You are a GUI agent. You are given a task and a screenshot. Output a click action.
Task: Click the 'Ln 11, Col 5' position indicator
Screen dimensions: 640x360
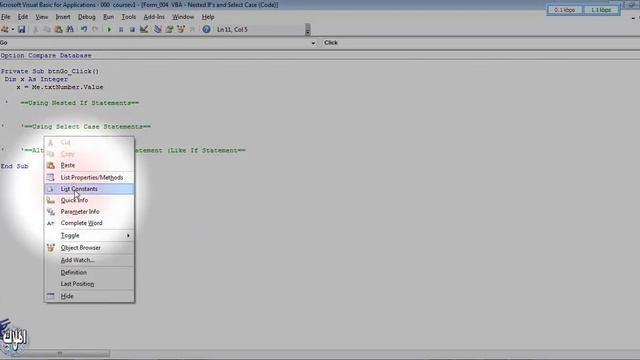232,29
